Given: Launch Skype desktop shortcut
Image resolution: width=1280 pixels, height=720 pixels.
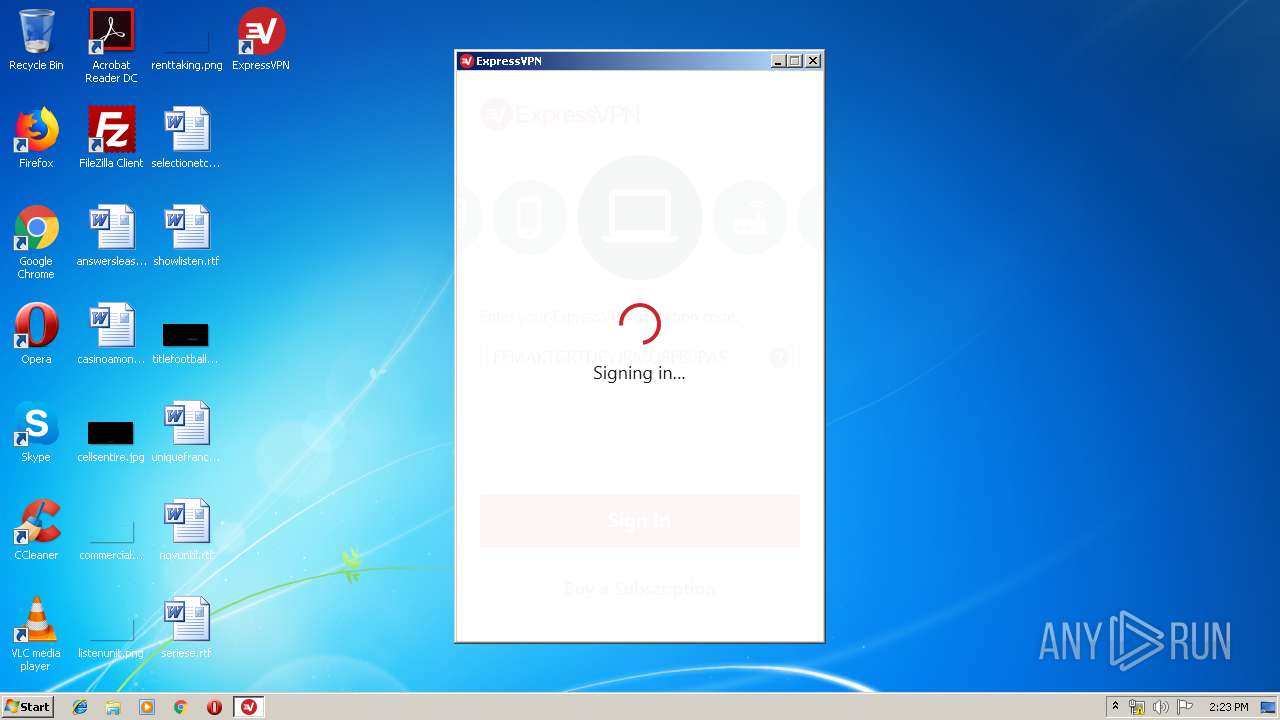Looking at the screenshot, I should point(36,432).
